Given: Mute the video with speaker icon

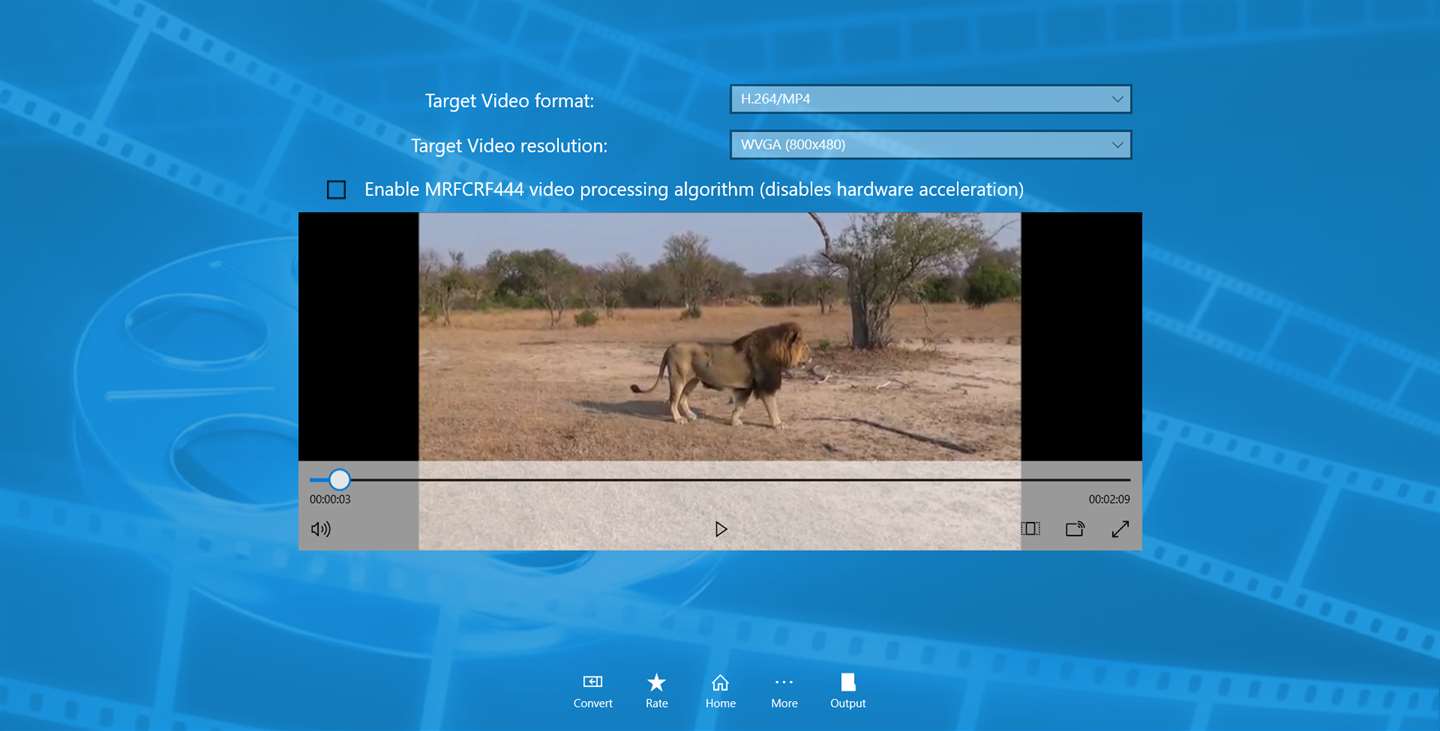Looking at the screenshot, I should 321,529.
